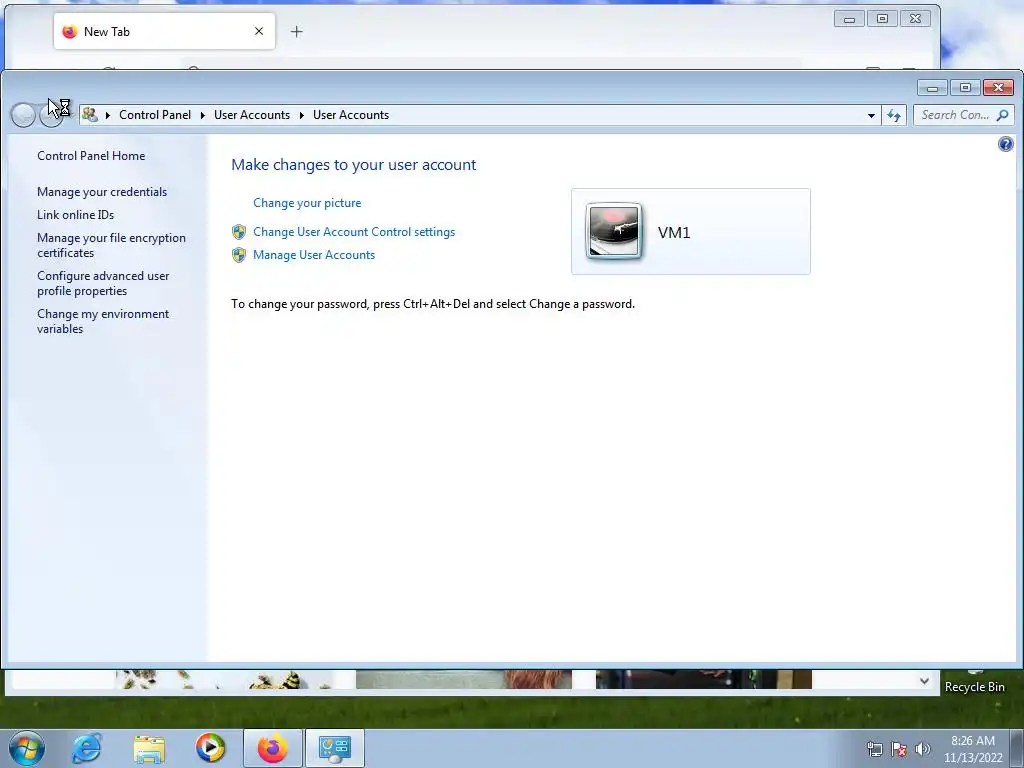Select the Control Panel breadcrumb
This screenshot has height=768, width=1024.
click(x=155, y=115)
